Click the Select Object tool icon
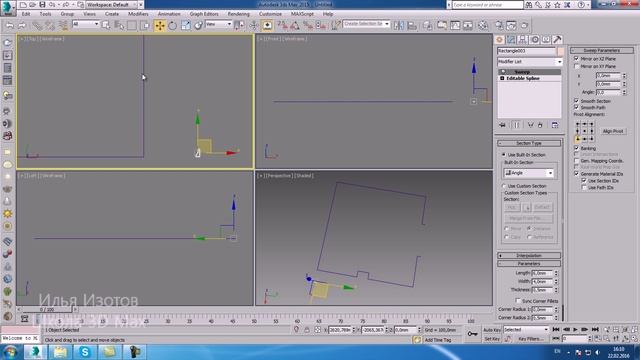The height and width of the screenshot is (360, 640). [x=106, y=25]
